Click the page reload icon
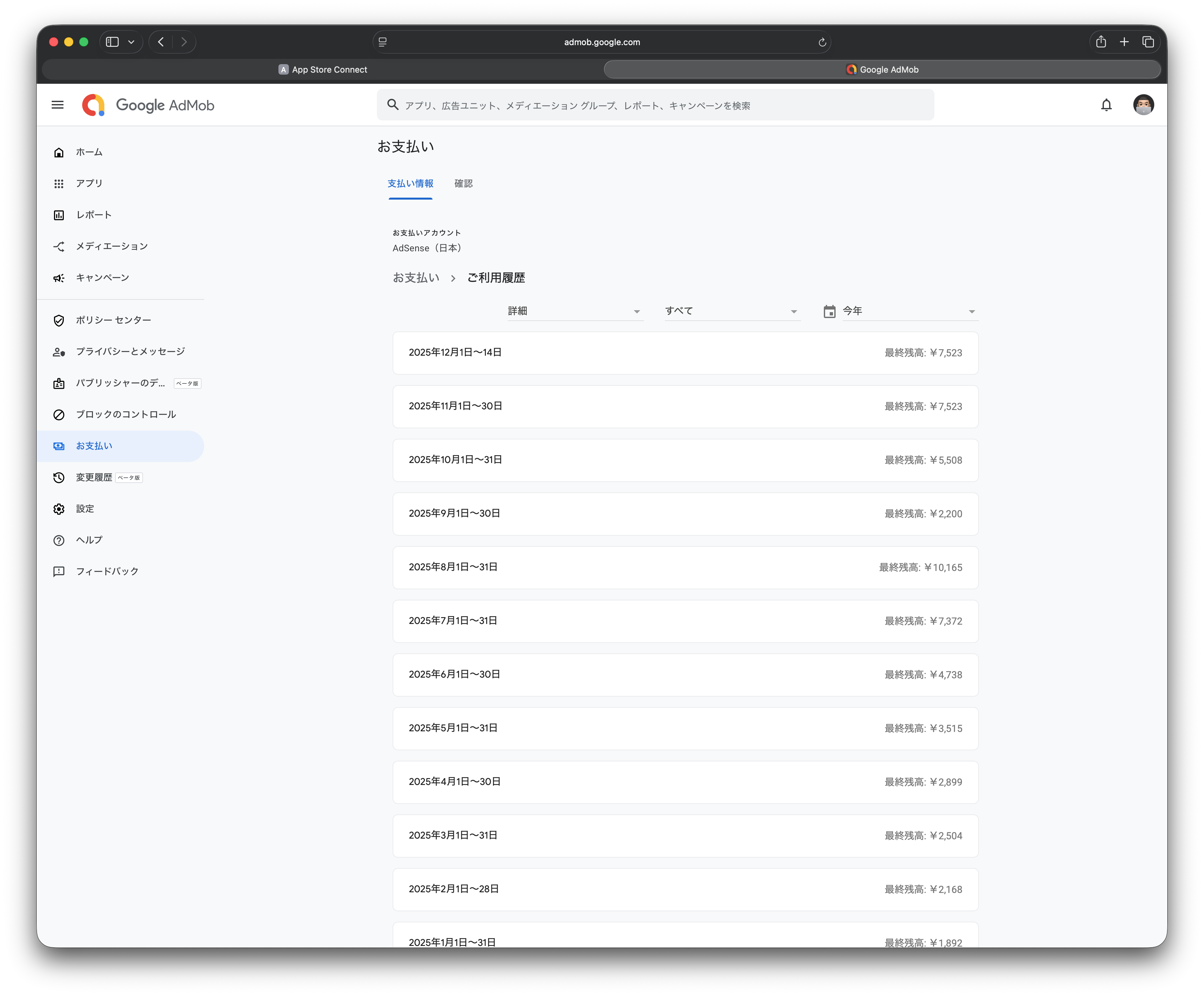The image size is (1204, 996). click(822, 43)
